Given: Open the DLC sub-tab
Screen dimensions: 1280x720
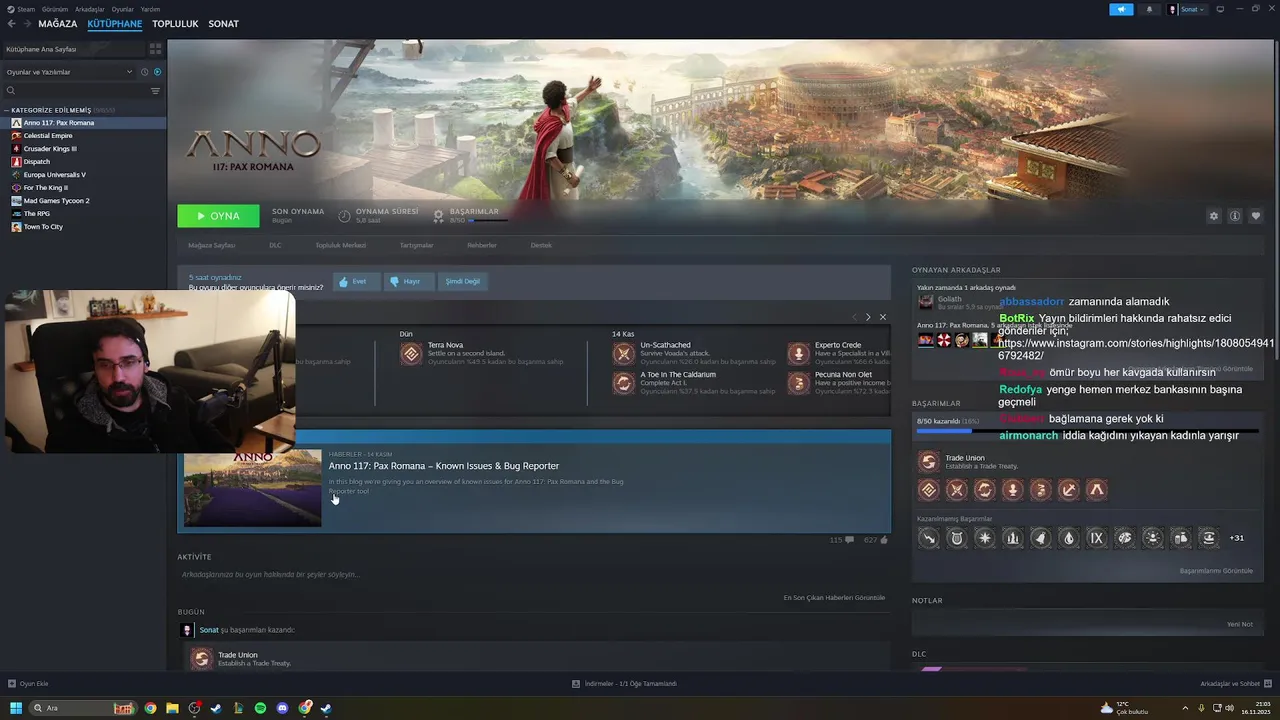Looking at the screenshot, I should [275, 245].
